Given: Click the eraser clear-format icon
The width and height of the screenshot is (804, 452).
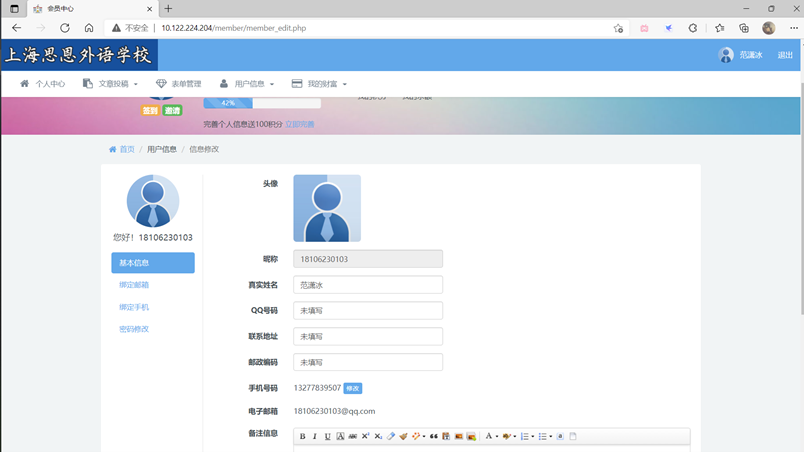Looking at the screenshot, I should 391,436.
